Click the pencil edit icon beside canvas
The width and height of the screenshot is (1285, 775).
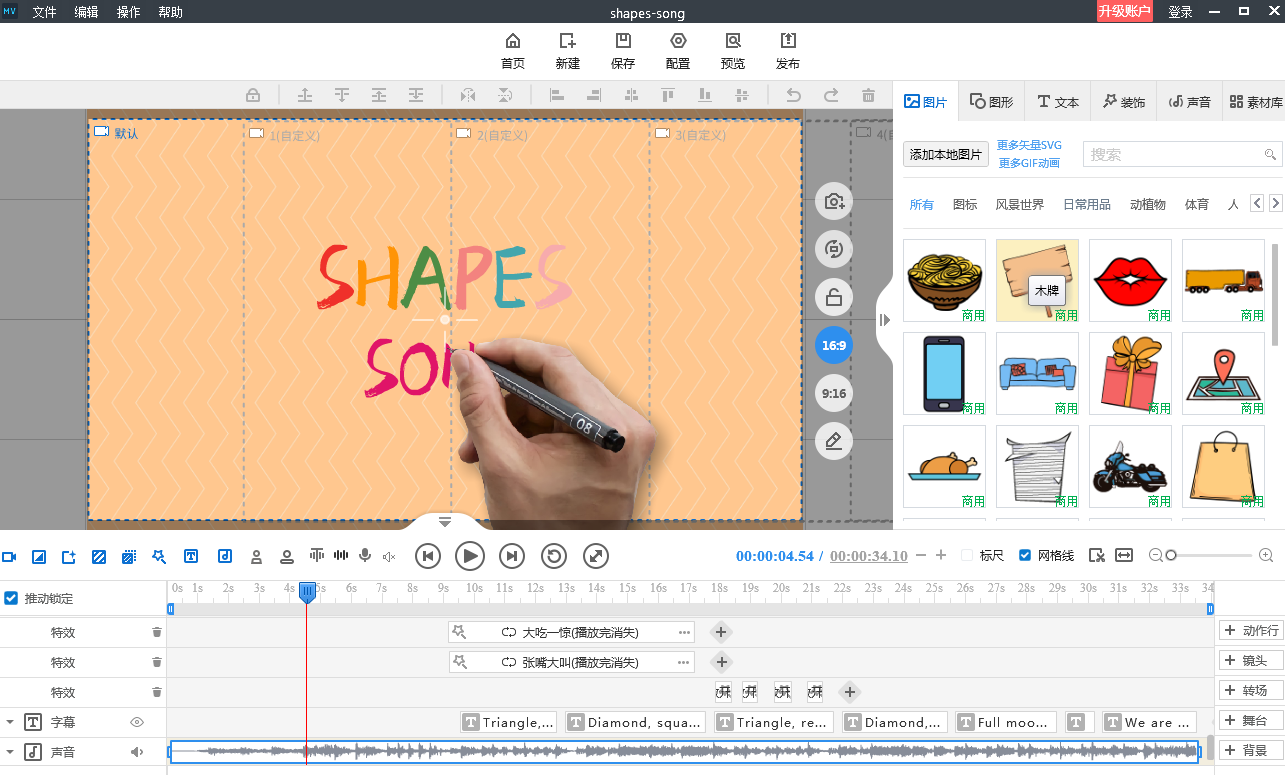[834, 441]
